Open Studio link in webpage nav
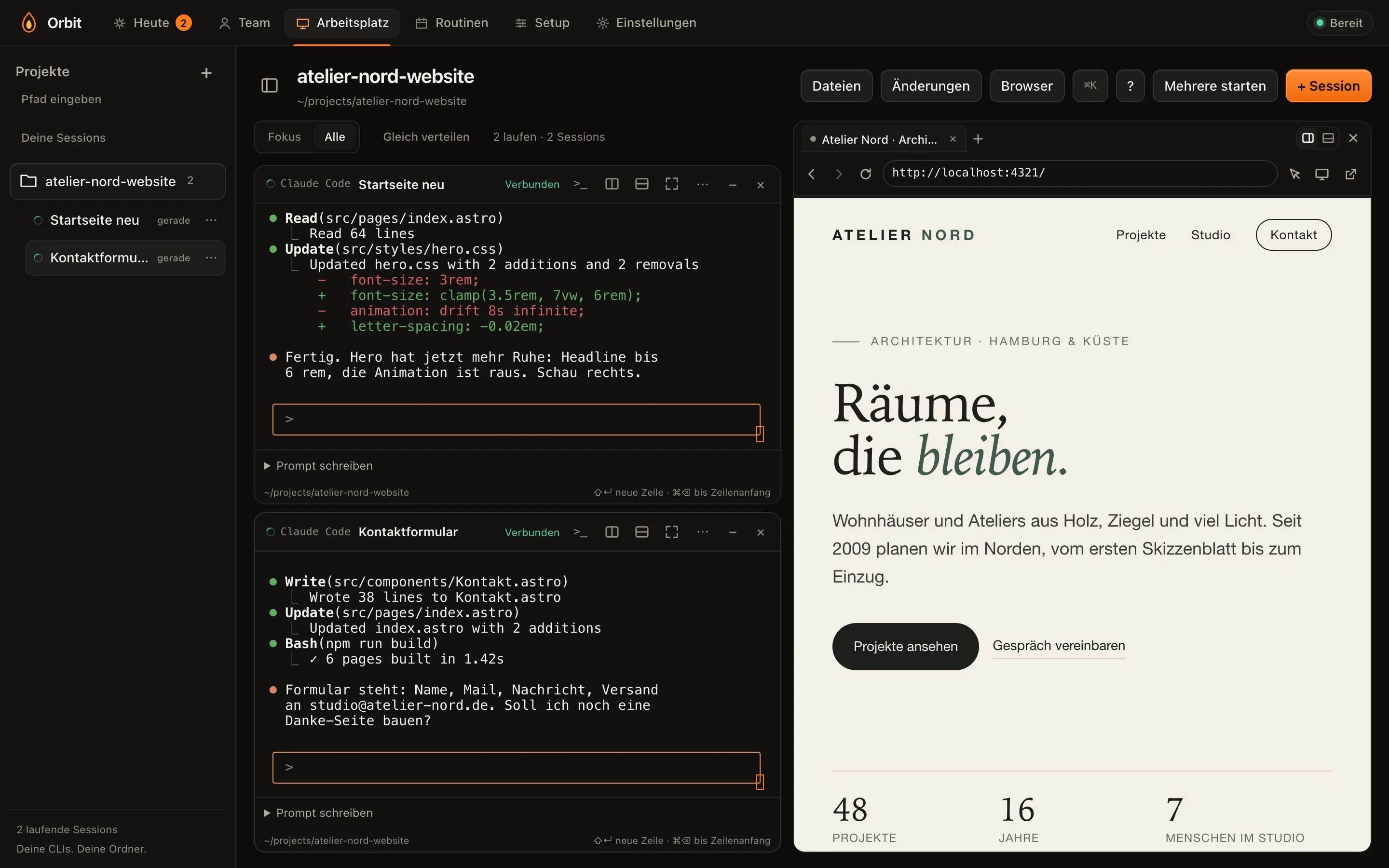The width and height of the screenshot is (1389, 868). 1211,235
